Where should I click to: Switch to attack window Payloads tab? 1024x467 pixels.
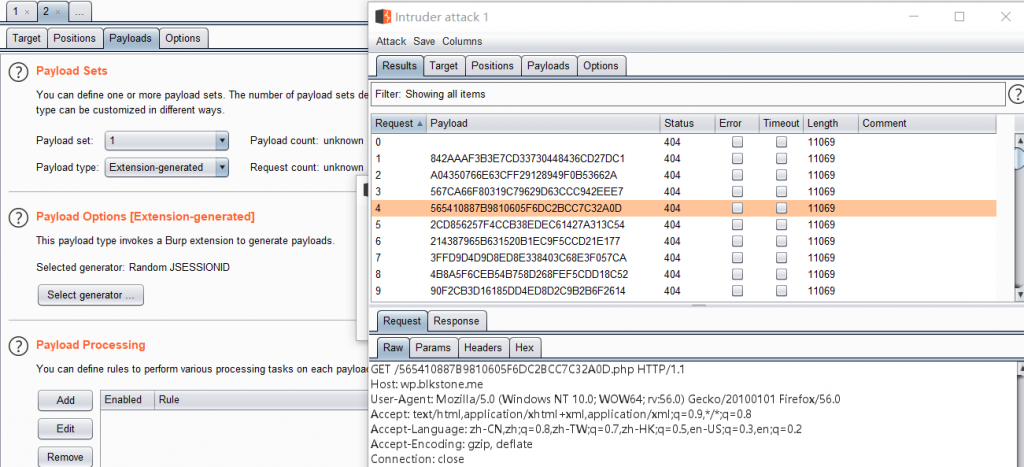click(x=549, y=66)
